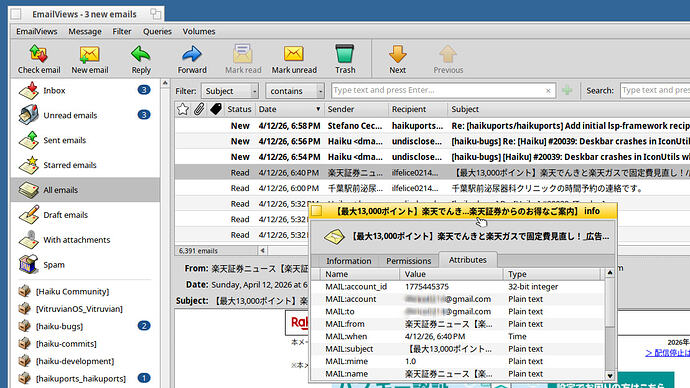Select email dated 4/12/26, 6:56 PM

pos(432,141)
